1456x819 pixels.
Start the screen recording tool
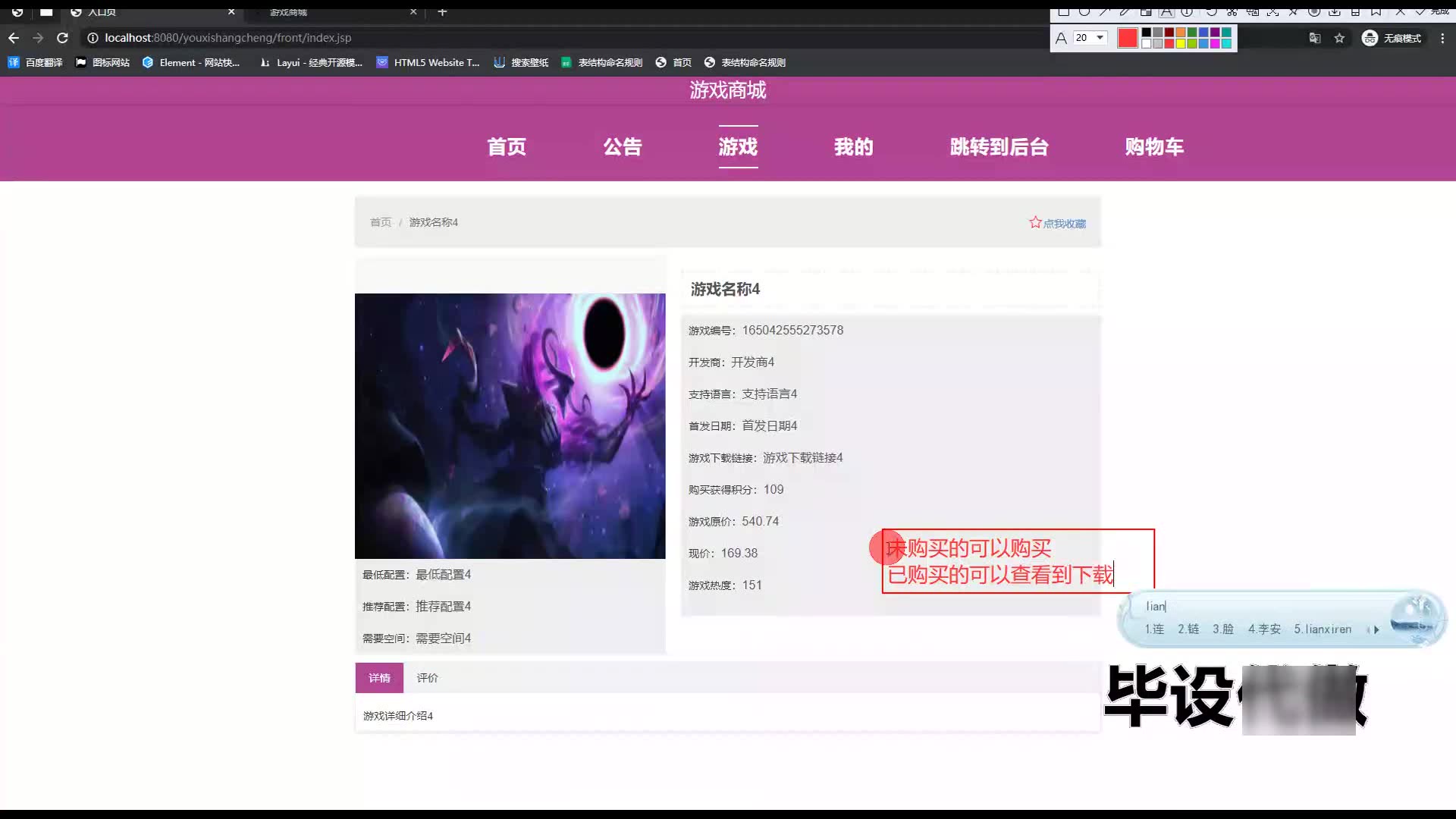1314,11
